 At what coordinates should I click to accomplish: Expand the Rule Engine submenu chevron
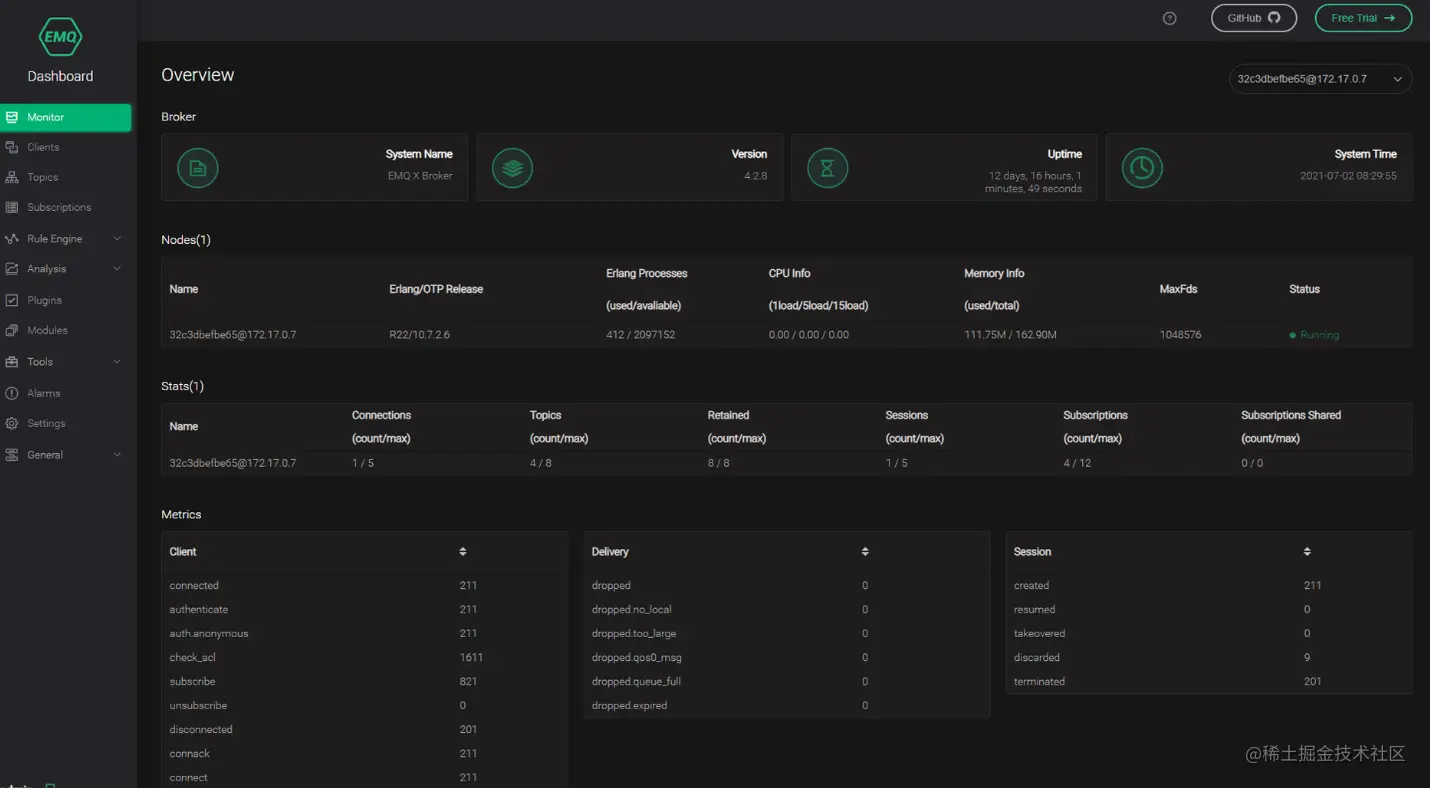tap(117, 239)
